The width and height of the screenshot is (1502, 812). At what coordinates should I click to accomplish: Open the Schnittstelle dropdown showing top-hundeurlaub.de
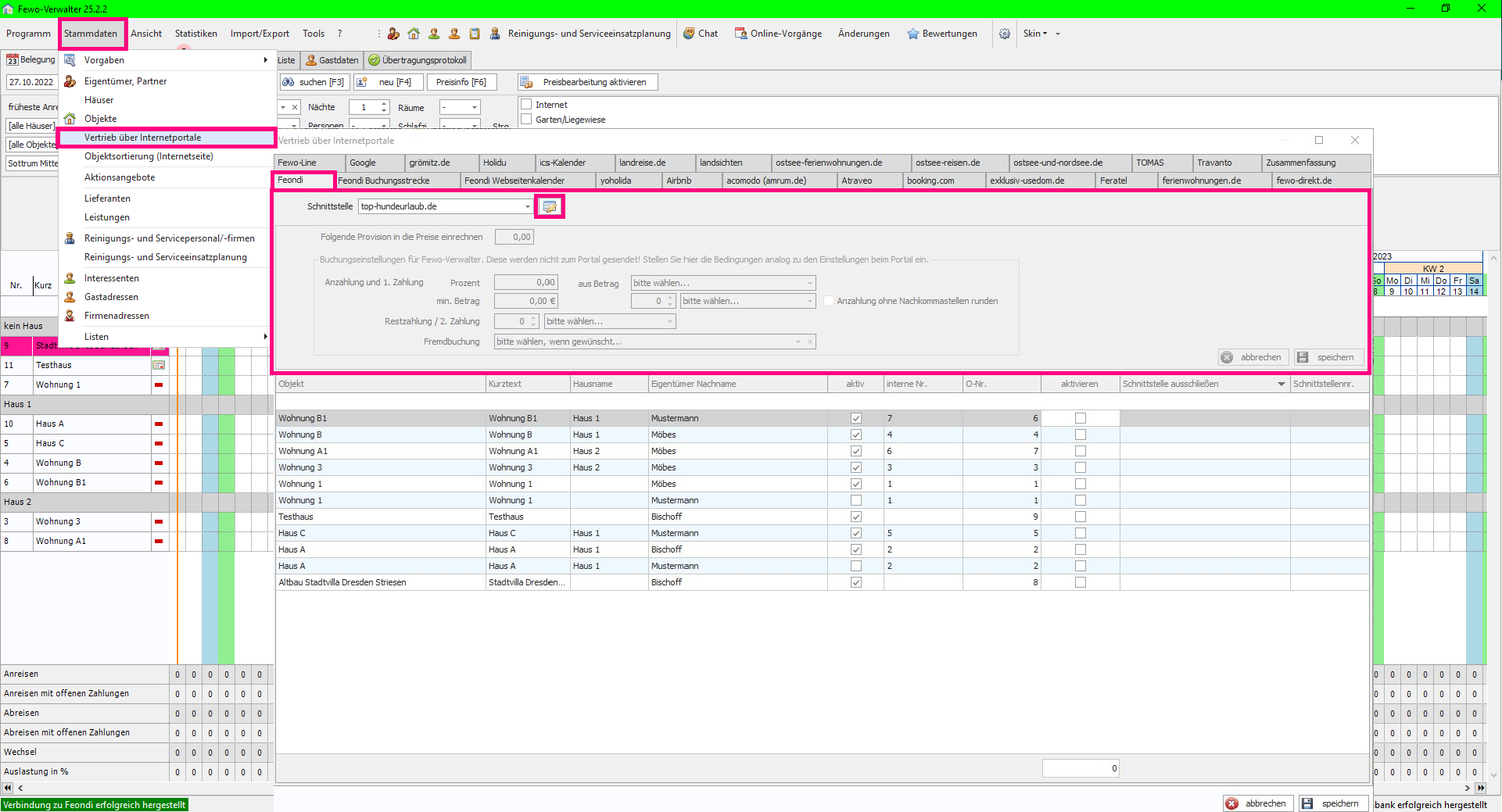click(x=528, y=206)
